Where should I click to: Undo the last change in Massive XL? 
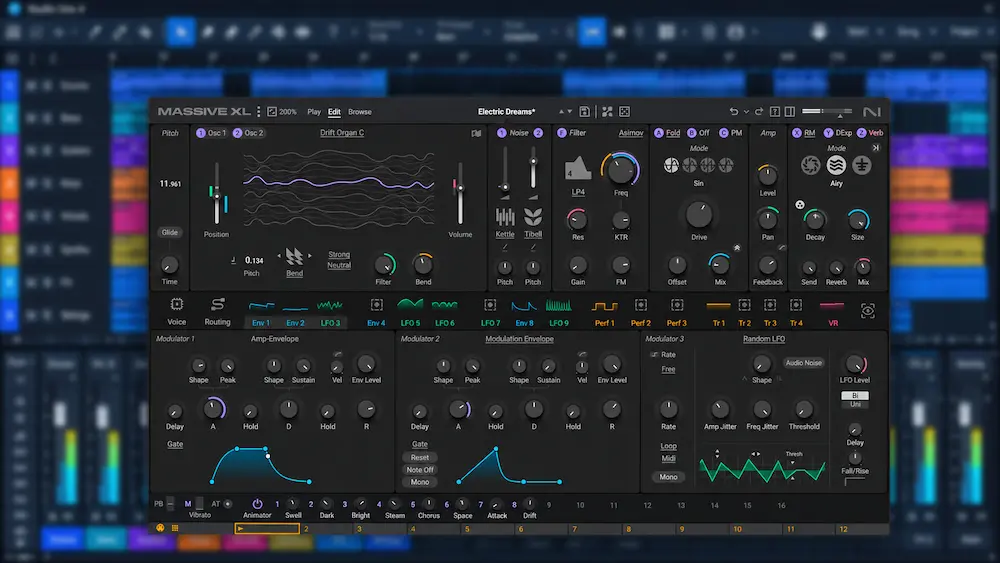point(733,112)
